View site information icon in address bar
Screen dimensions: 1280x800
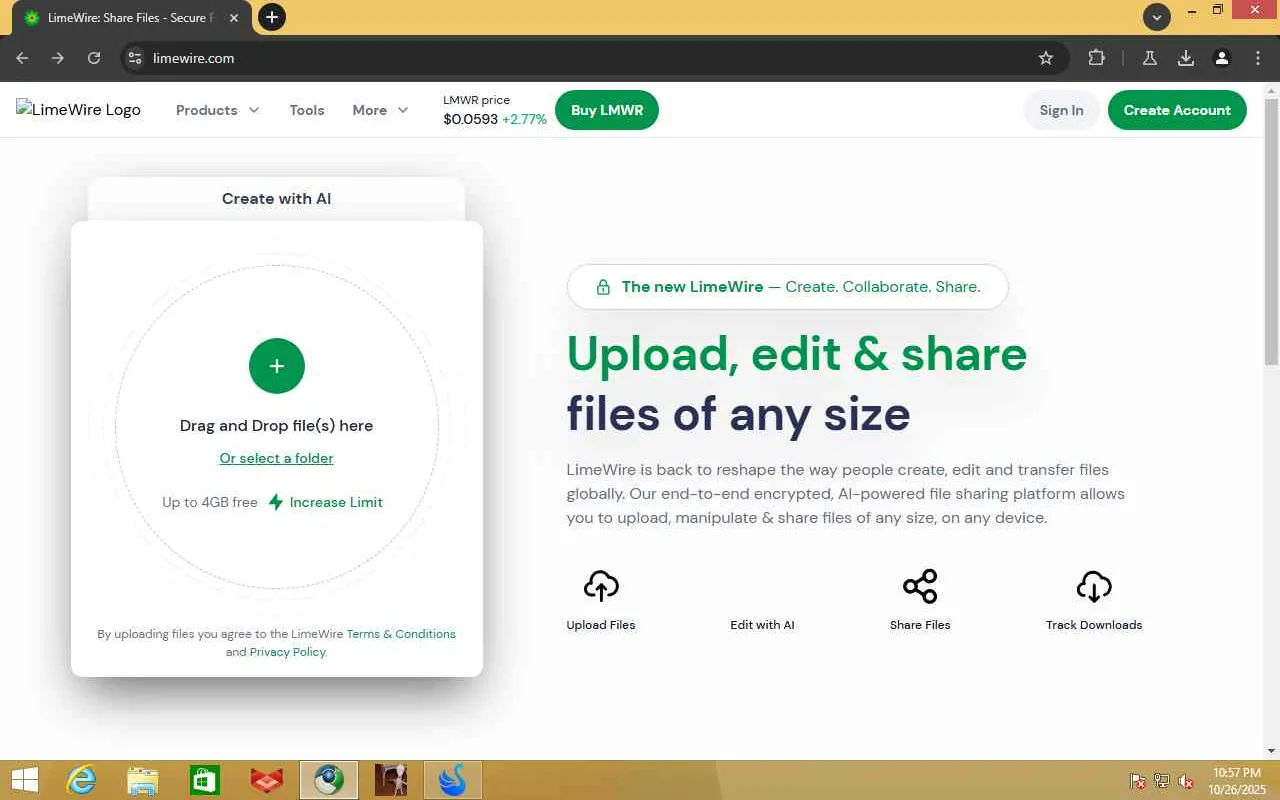point(135,58)
